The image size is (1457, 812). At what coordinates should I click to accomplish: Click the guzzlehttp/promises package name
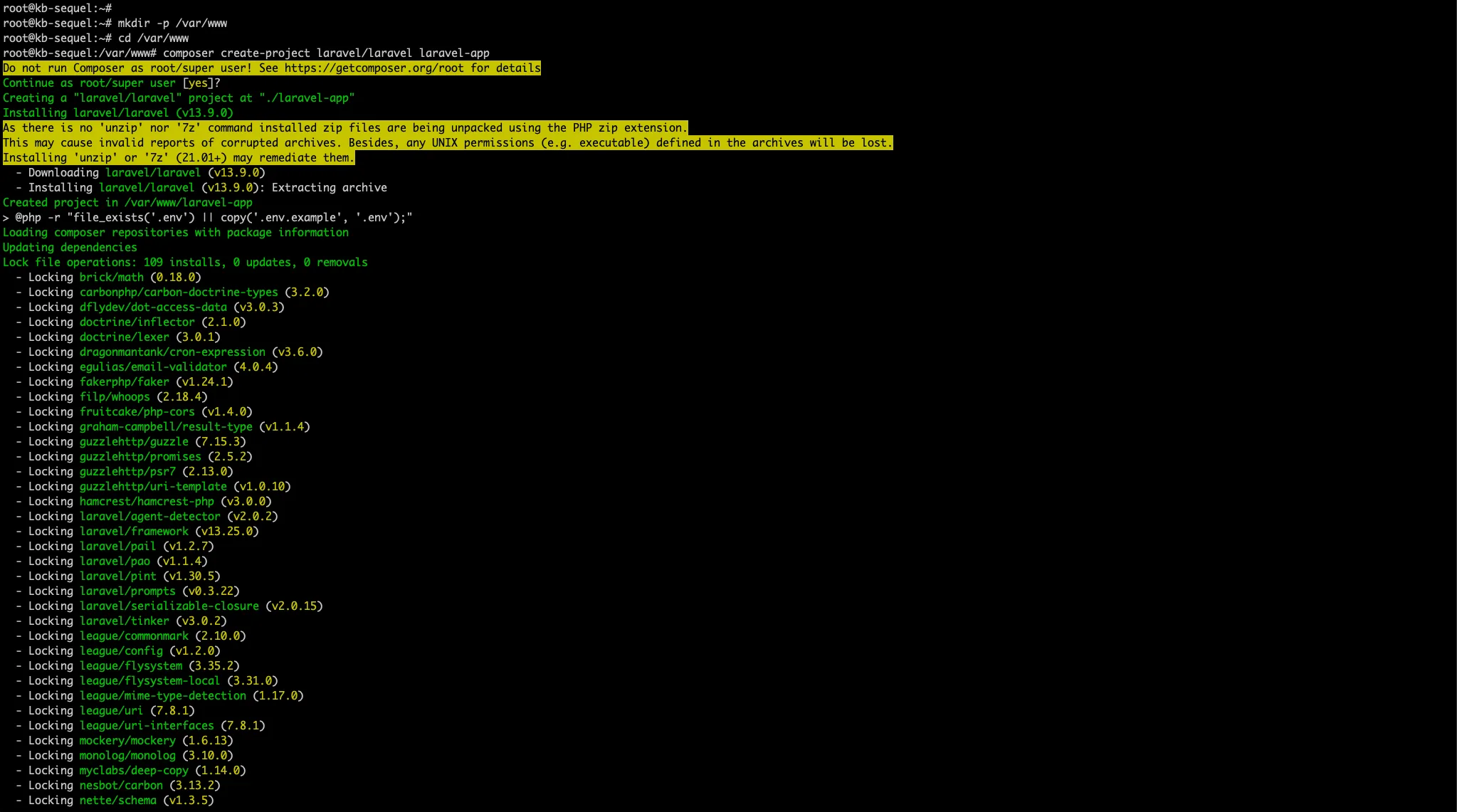coord(140,457)
